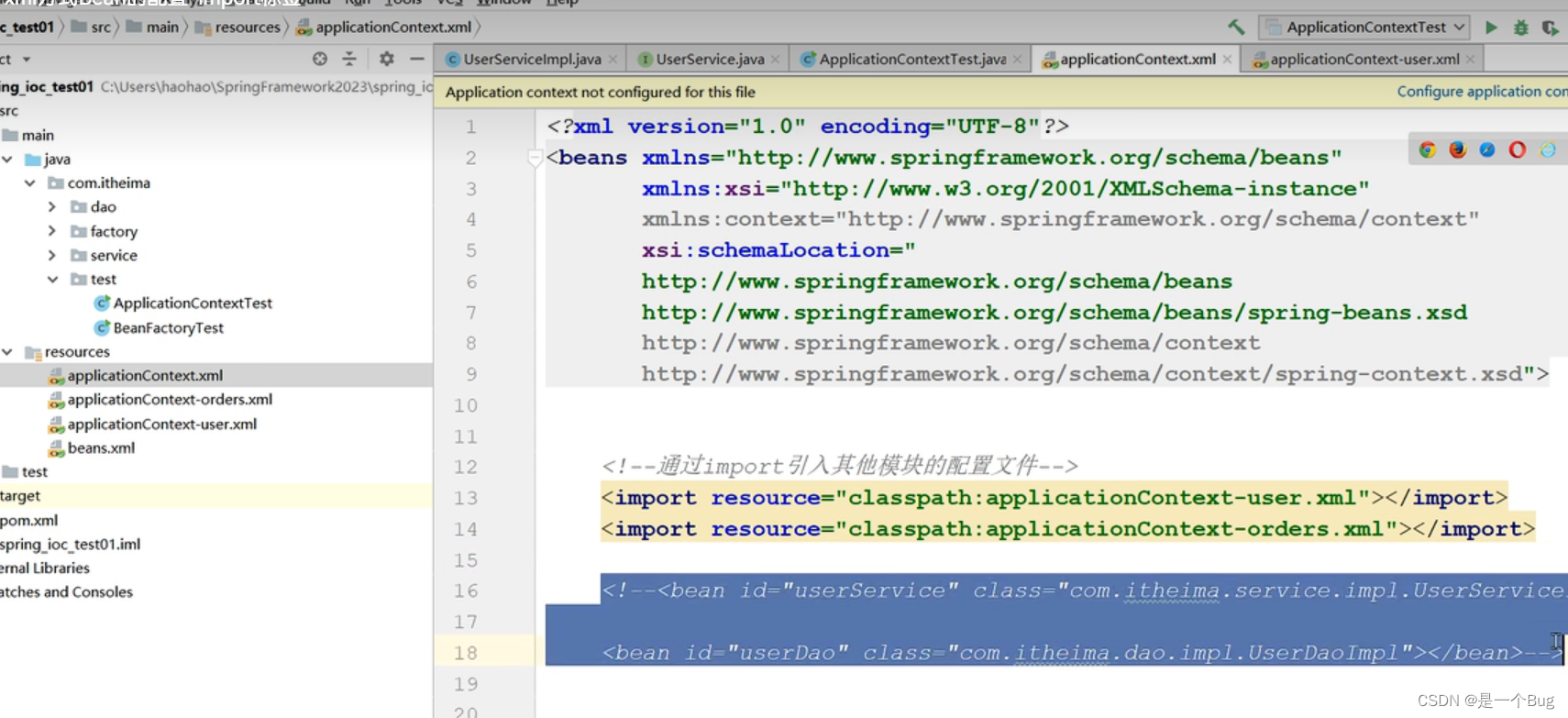
Task: Expand the factory package
Action: tap(52, 231)
